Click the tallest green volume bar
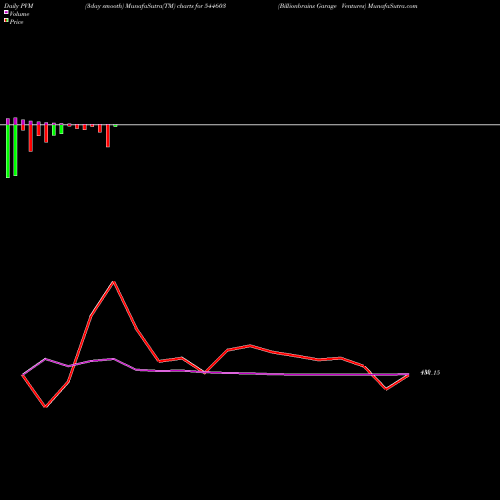The height and width of the screenshot is (500, 500). coord(8,151)
